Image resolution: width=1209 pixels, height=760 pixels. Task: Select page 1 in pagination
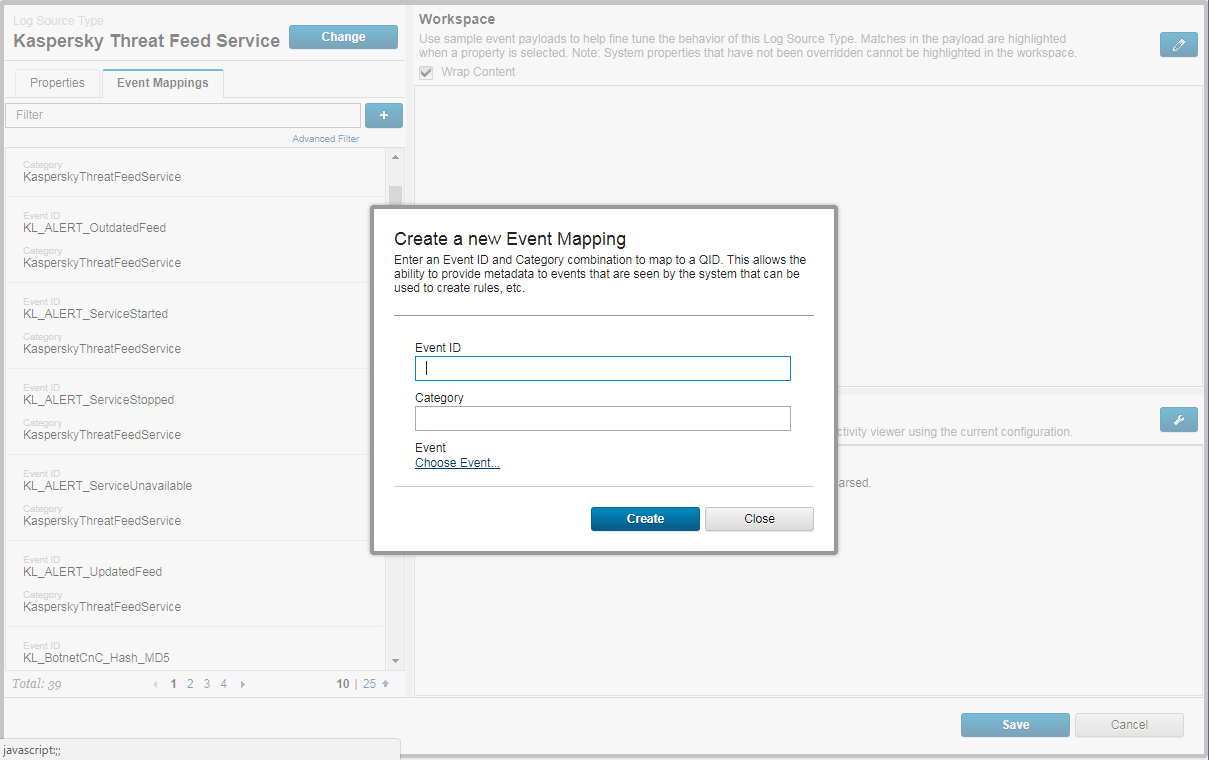174,685
